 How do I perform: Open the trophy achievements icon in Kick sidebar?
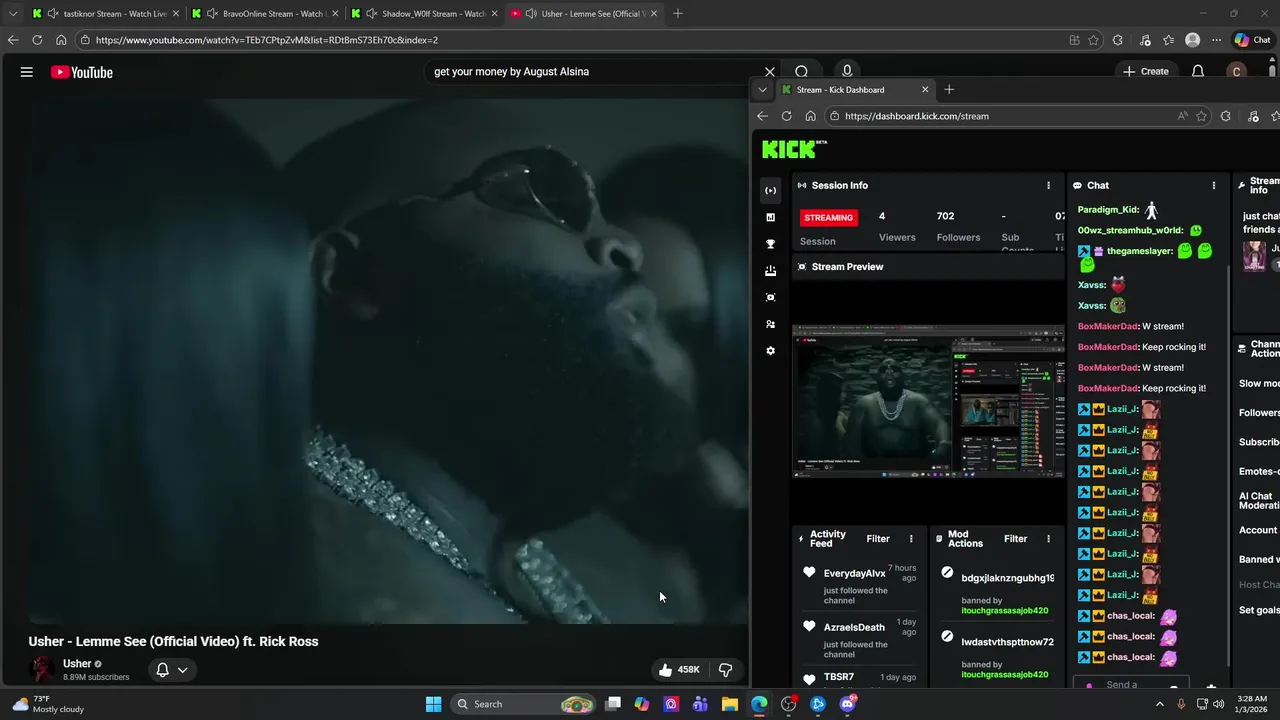pos(770,244)
